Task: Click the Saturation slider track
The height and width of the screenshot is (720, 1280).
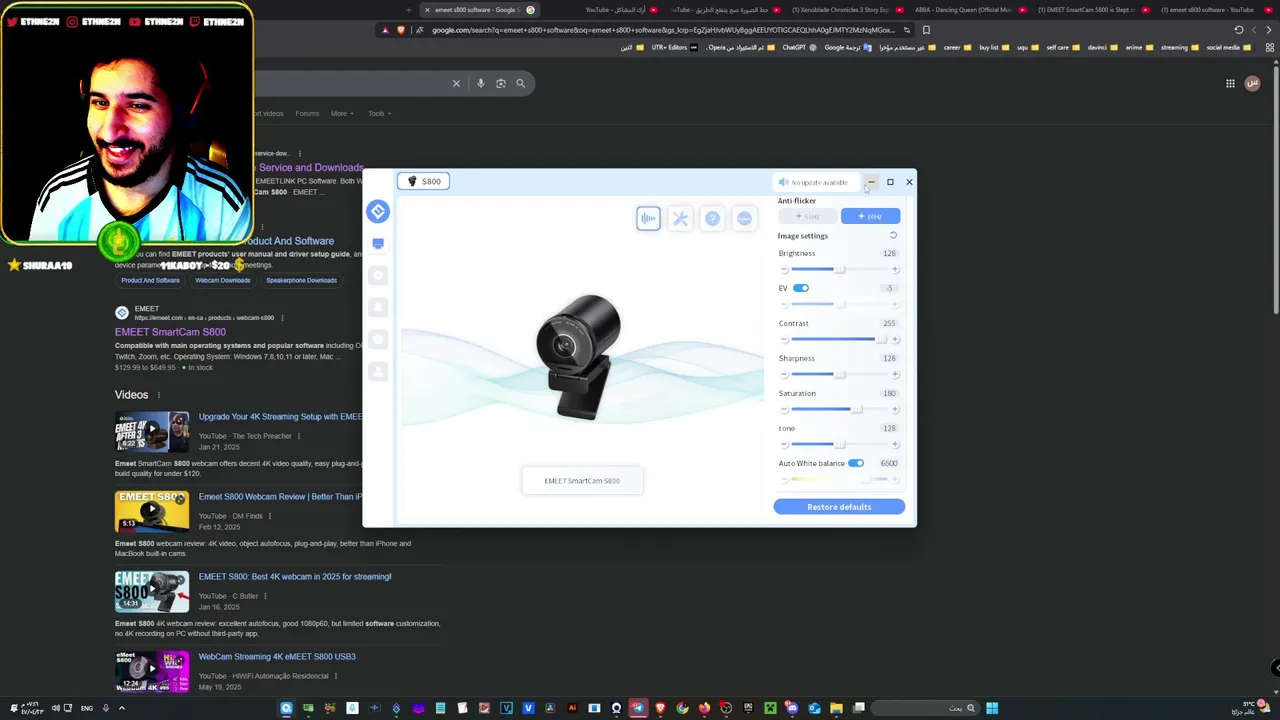Action: click(x=839, y=410)
